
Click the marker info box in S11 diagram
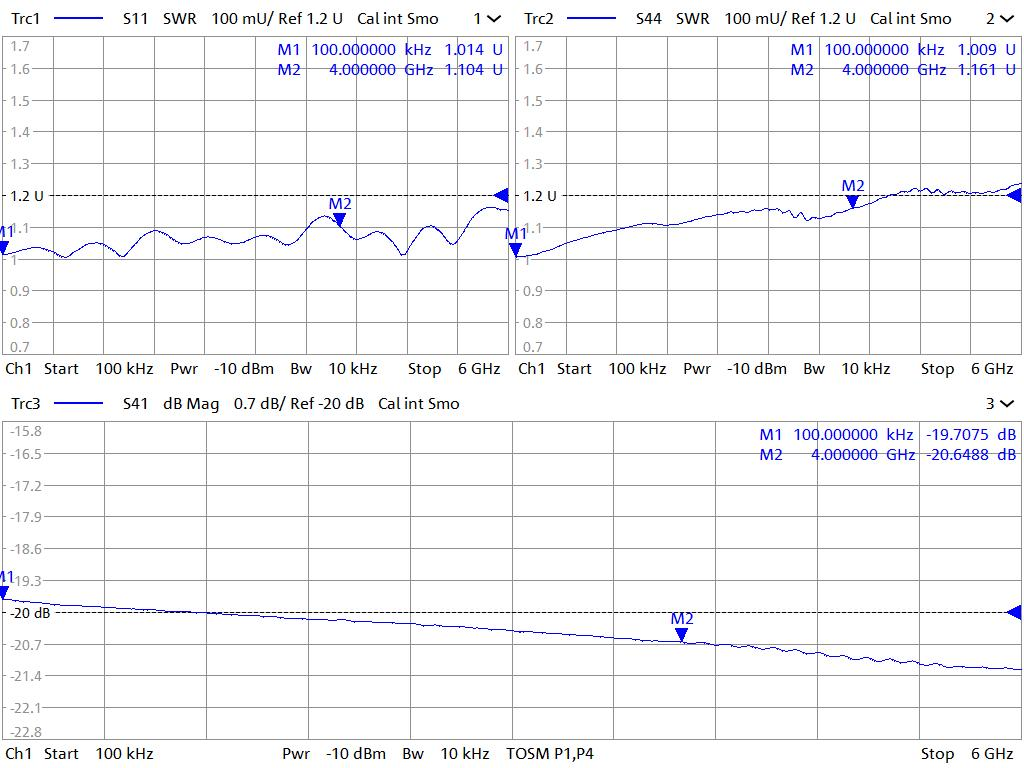click(390, 59)
